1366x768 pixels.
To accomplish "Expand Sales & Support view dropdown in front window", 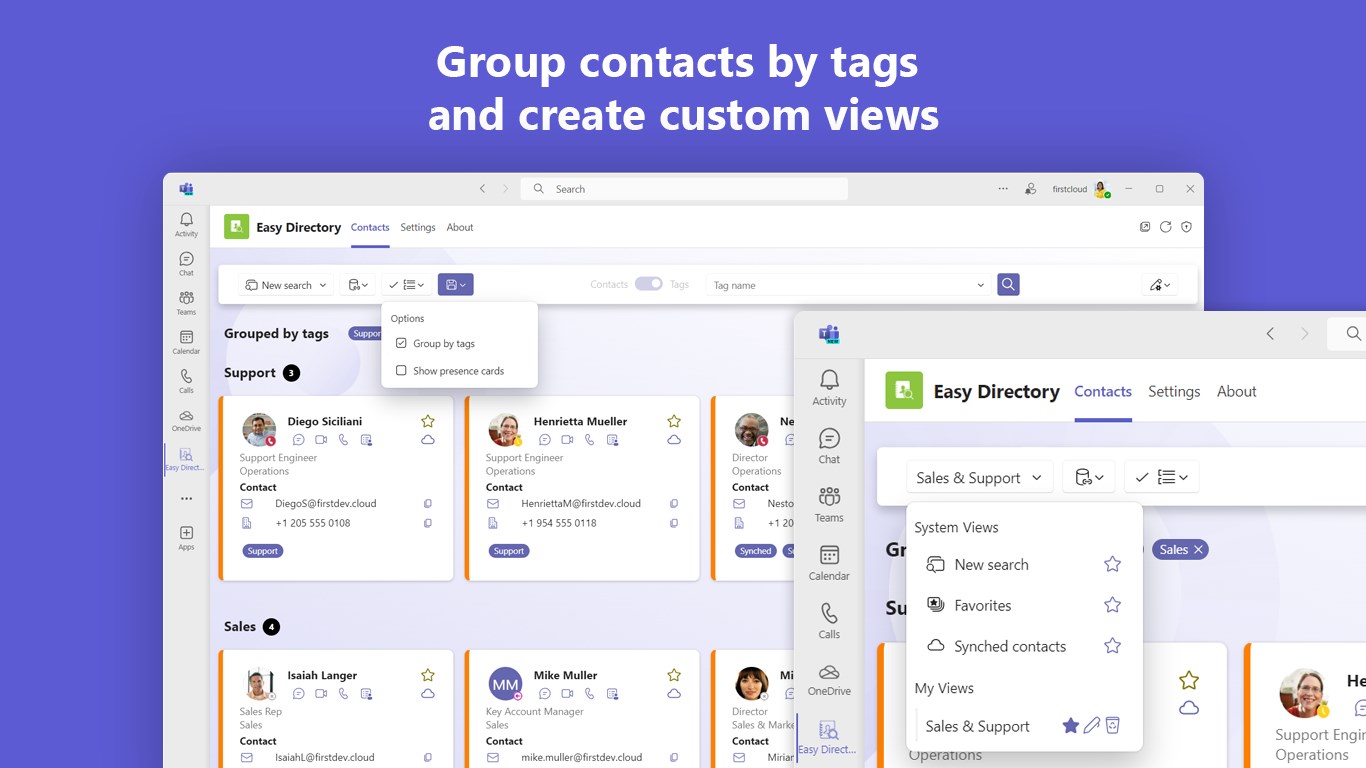I will [980, 478].
